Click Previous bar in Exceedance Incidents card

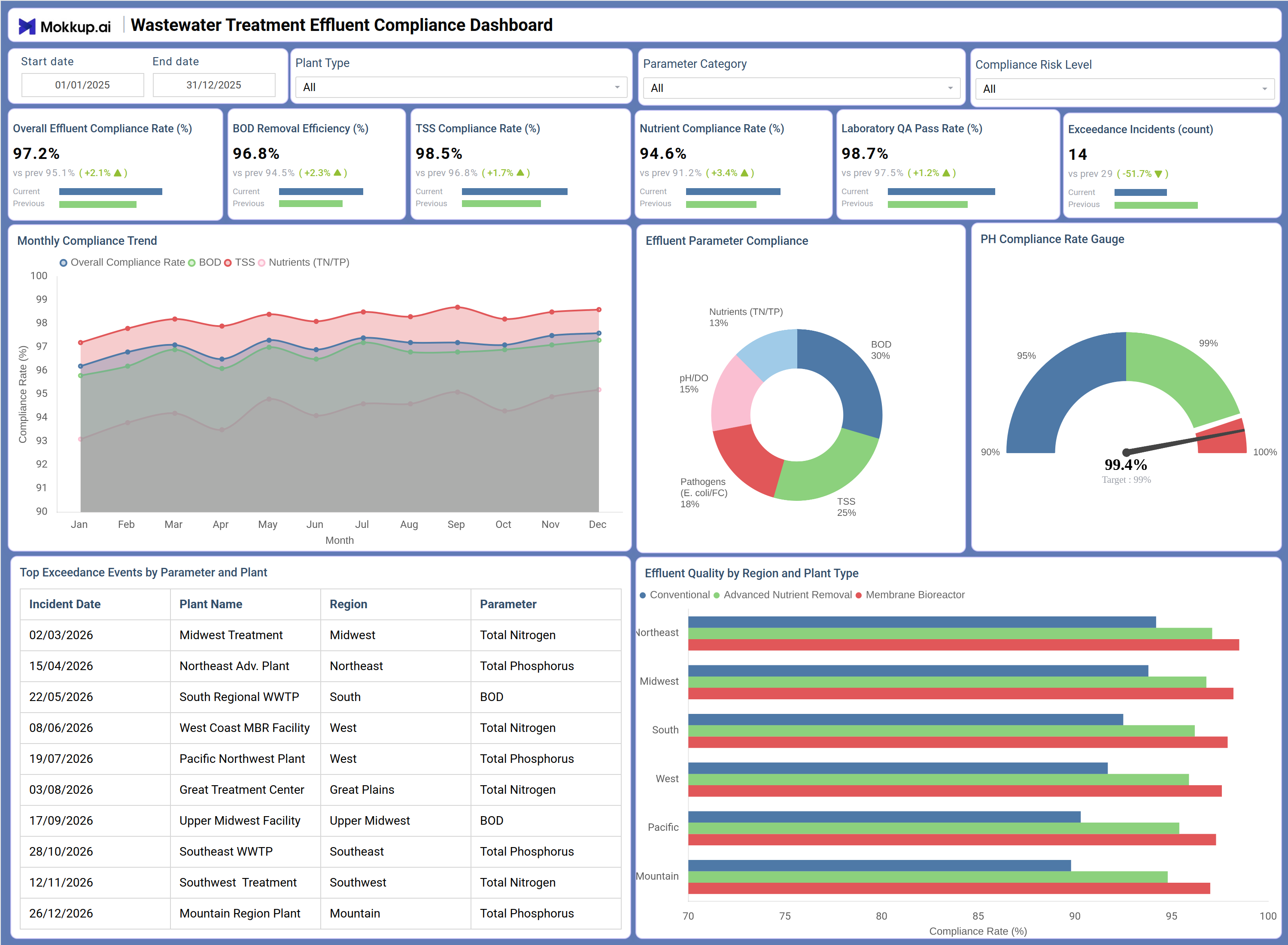coord(1156,205)
